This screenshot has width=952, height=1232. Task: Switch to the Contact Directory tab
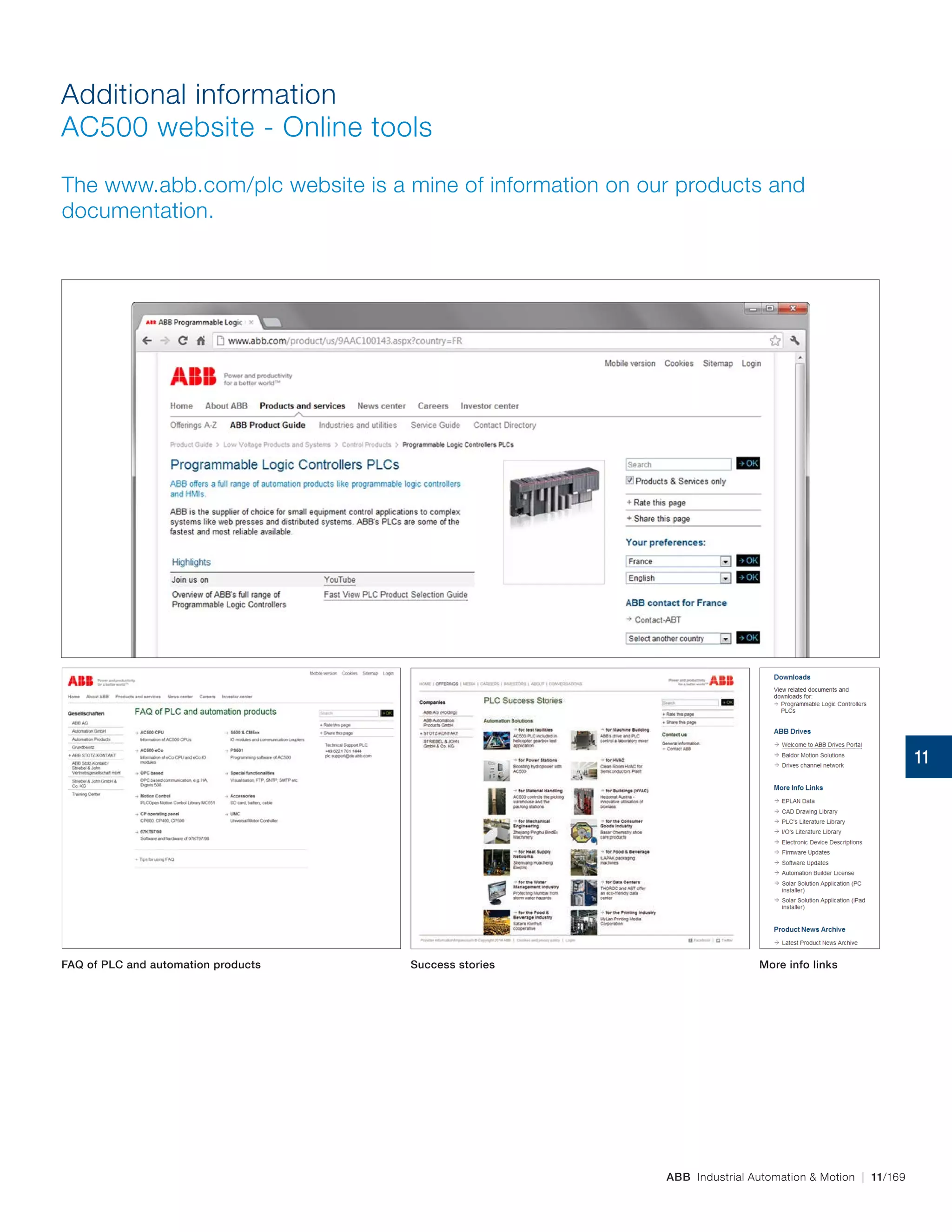point(505,425)
